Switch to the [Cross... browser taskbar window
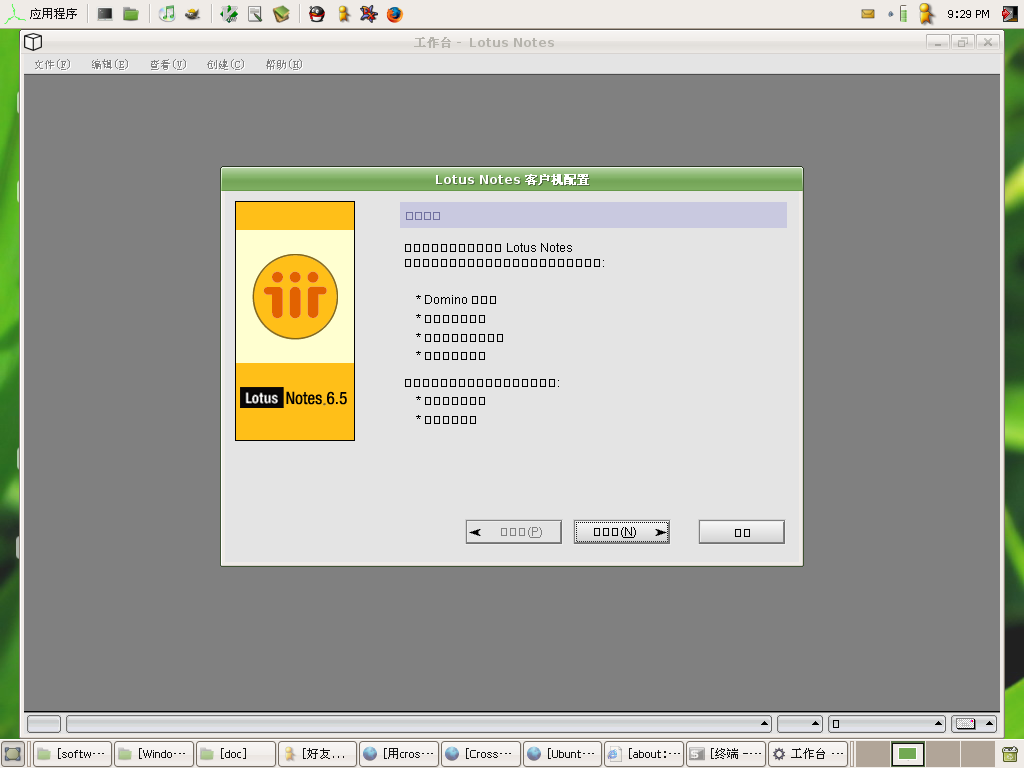Image resolution: width=1024 pixels, height=768 pixels. [x=481, y=754]
